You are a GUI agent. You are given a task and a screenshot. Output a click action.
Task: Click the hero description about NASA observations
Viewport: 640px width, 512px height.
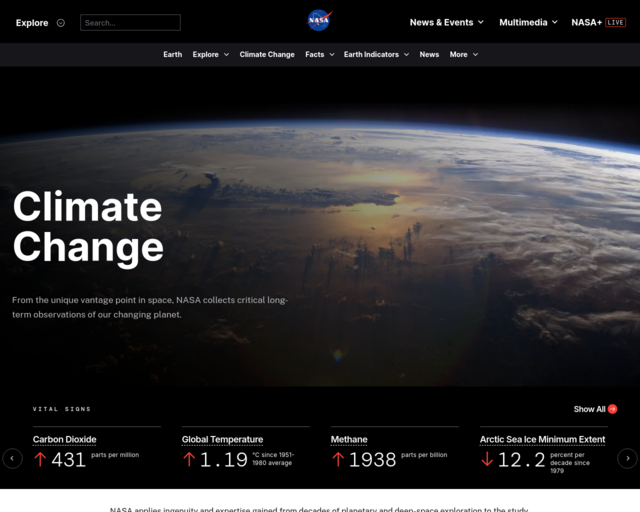(150, 307)
